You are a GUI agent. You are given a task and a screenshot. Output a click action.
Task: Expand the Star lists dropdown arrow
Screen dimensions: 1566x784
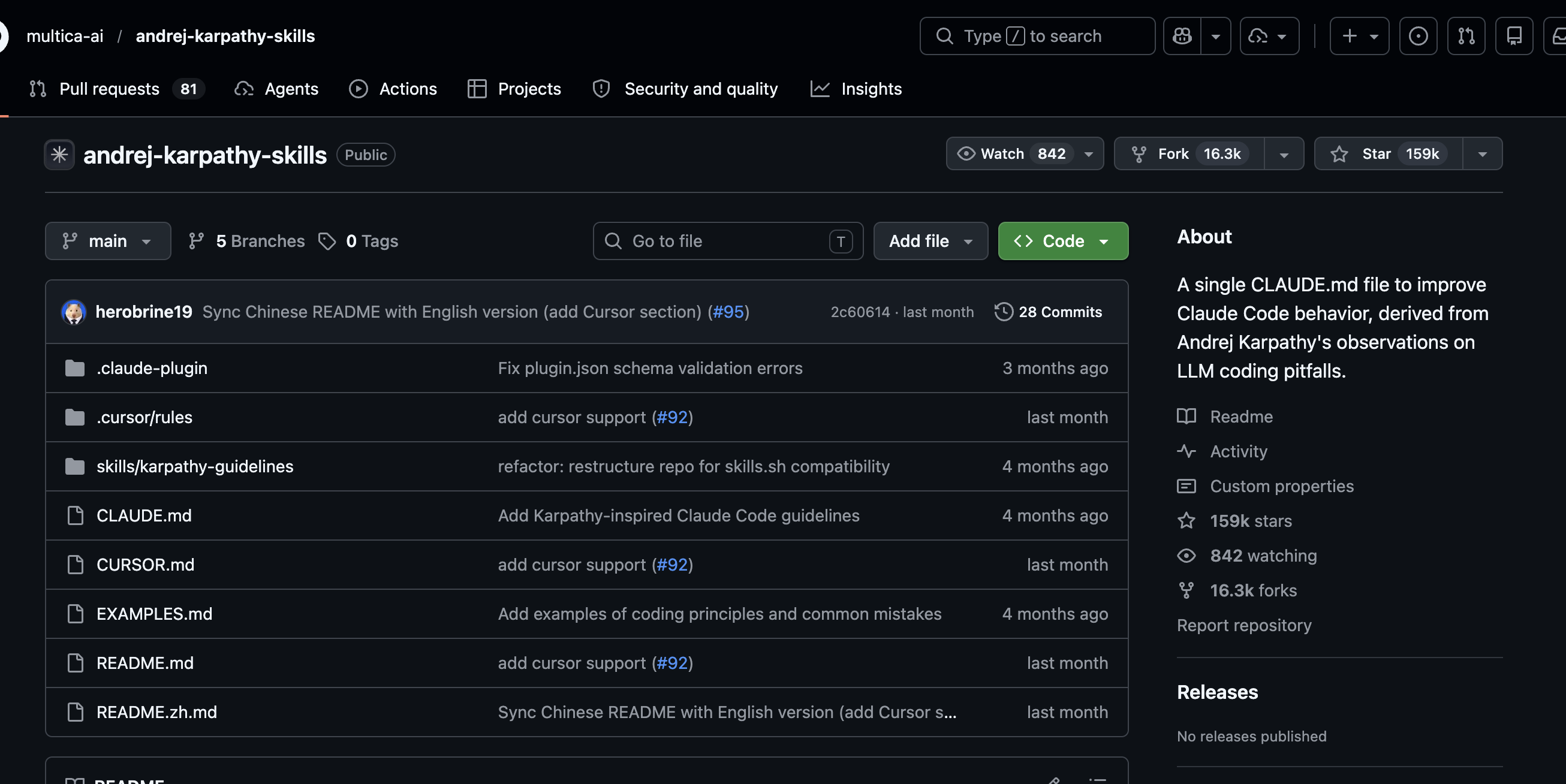(x=1483, y=155)
